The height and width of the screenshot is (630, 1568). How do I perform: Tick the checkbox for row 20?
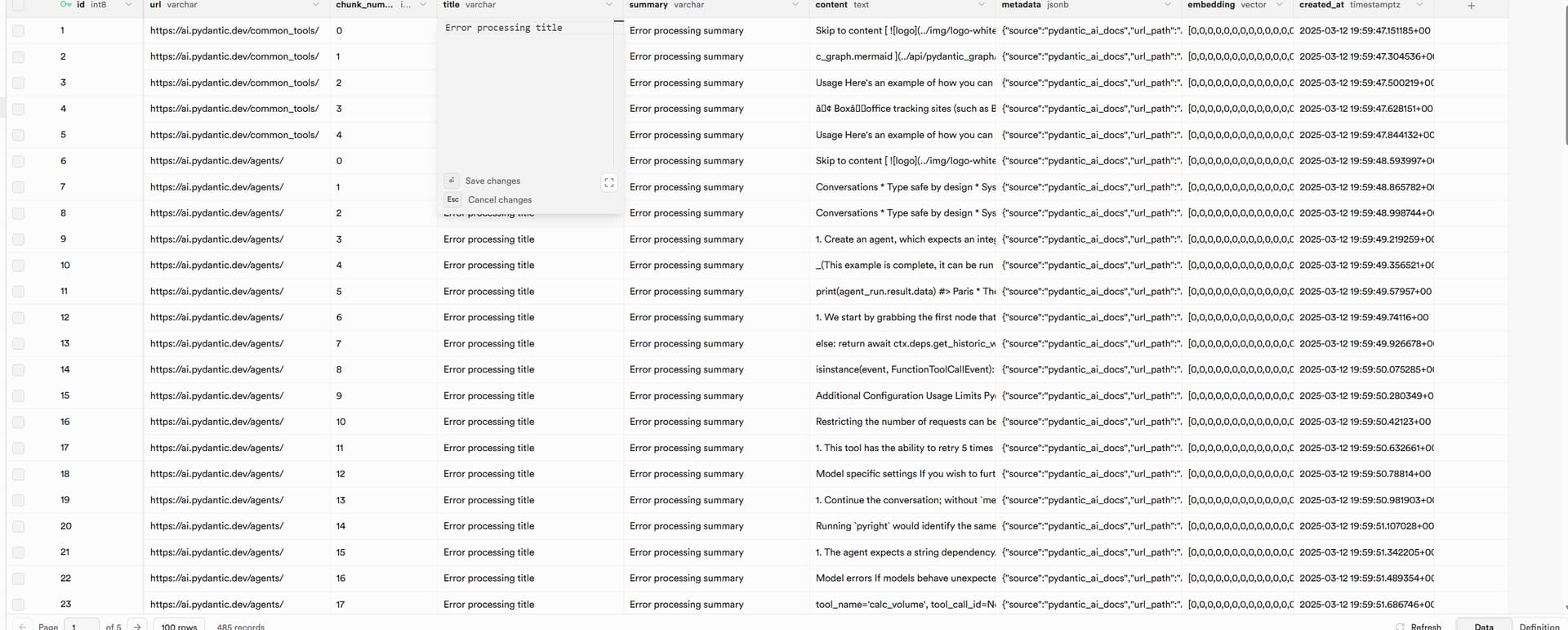[18, 526]
